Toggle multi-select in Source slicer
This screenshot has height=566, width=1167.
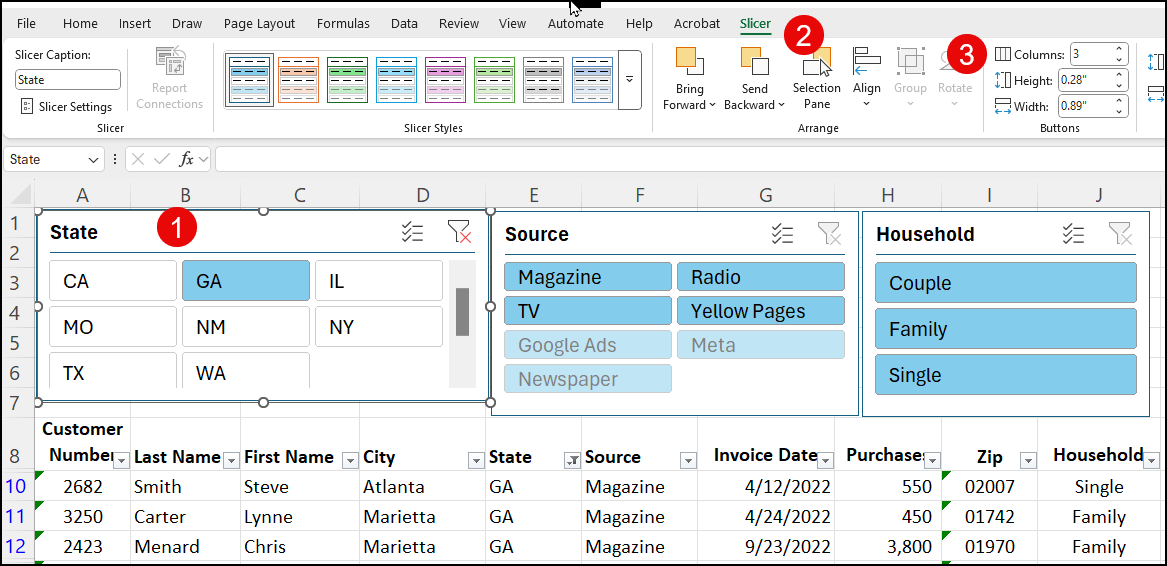[783, 235]
